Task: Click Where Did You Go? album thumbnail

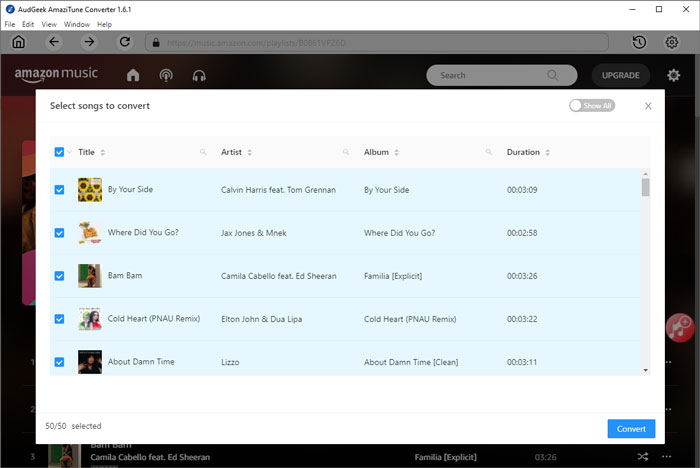Action: pyautogui.click(x=90, y=233)
